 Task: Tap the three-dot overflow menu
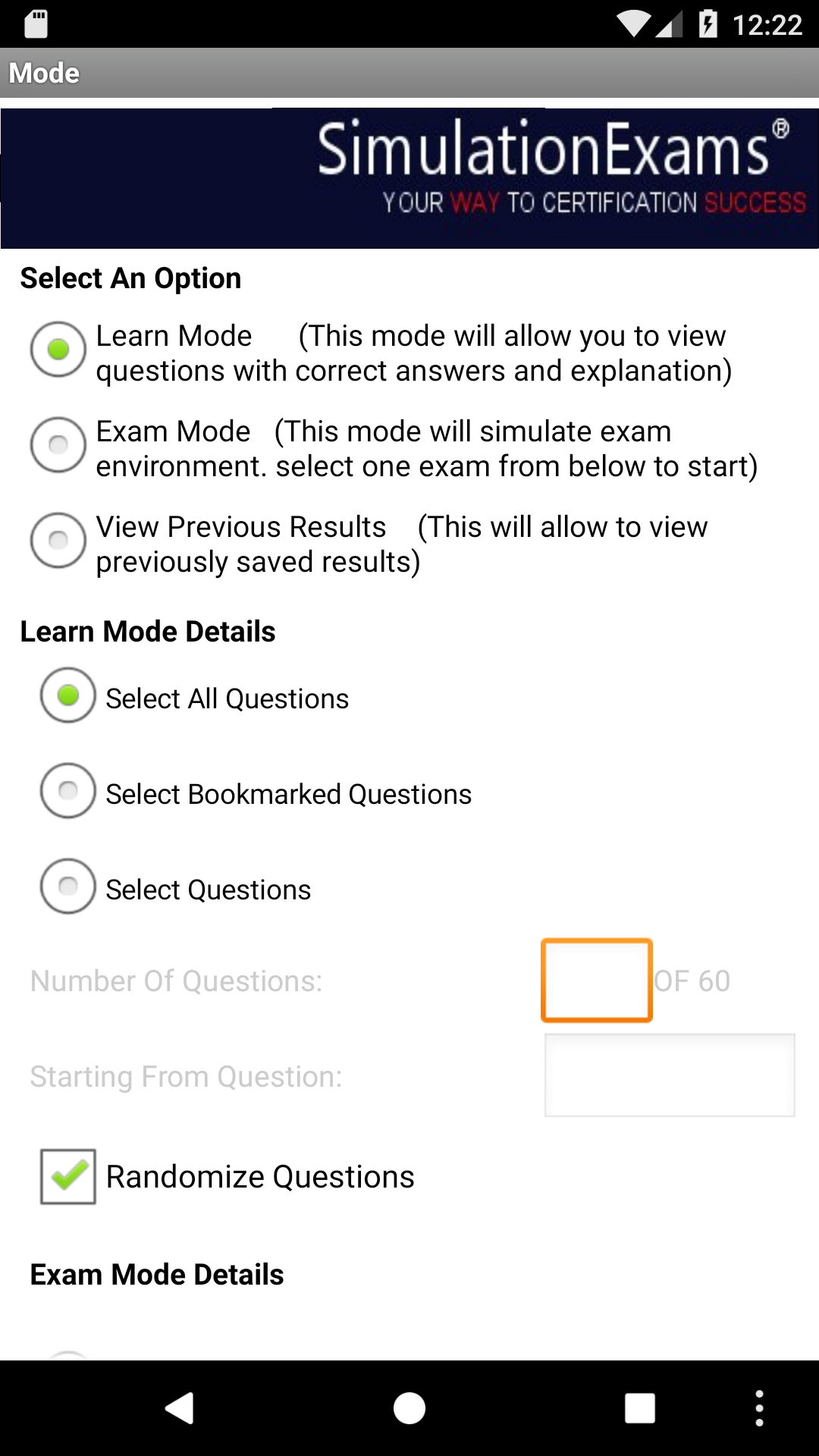pyautogui.click(x=759, y=1407)
